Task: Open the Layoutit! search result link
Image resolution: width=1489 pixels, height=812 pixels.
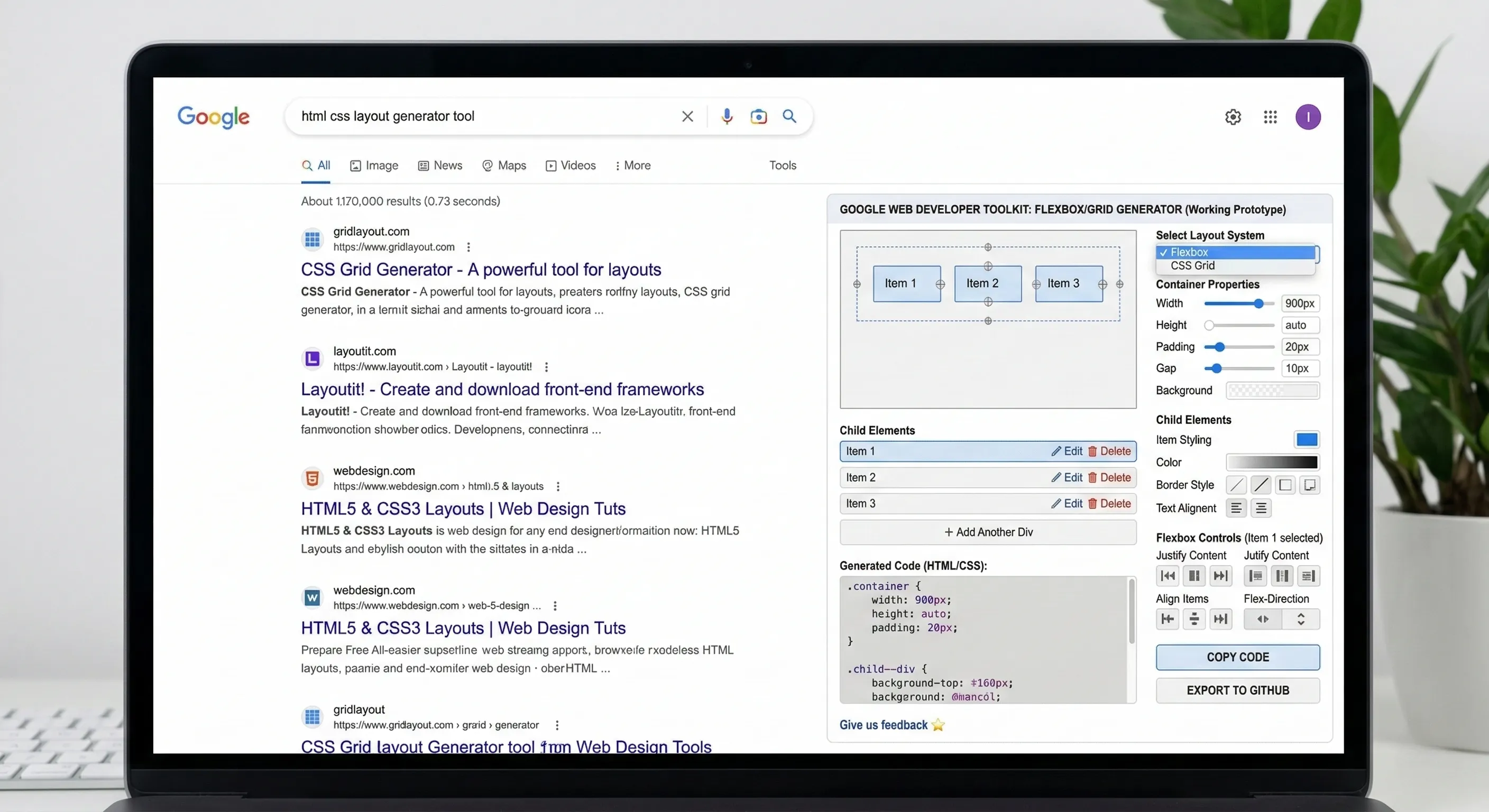Action: point(502,390)
